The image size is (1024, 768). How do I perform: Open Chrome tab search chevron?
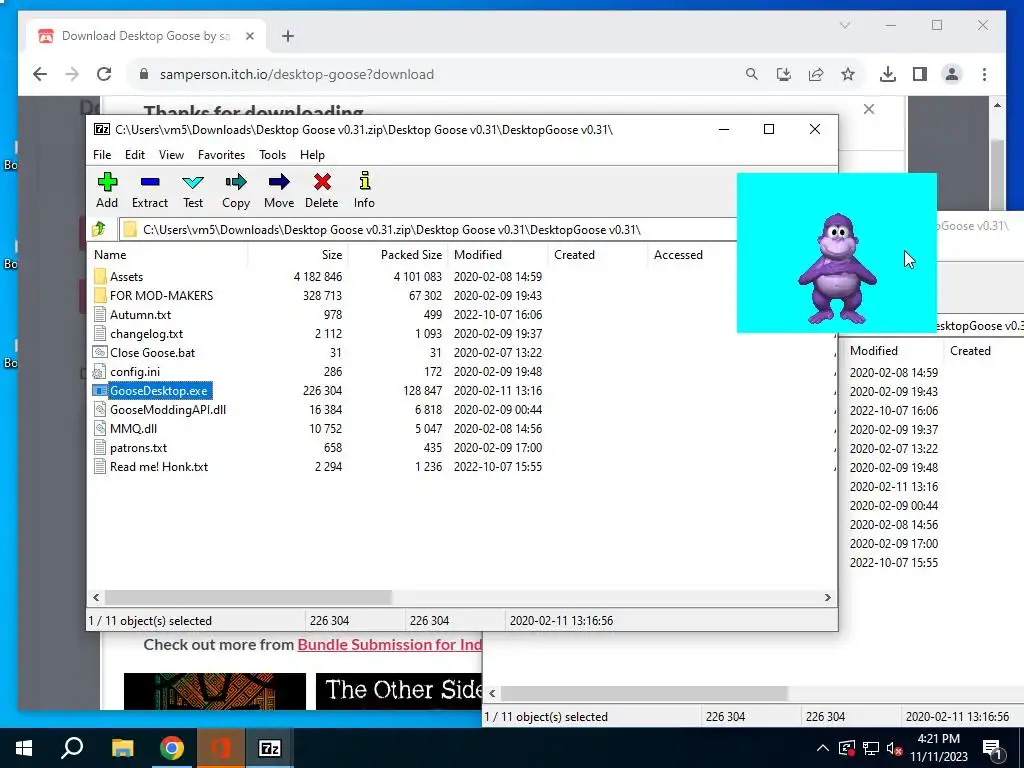844,25
